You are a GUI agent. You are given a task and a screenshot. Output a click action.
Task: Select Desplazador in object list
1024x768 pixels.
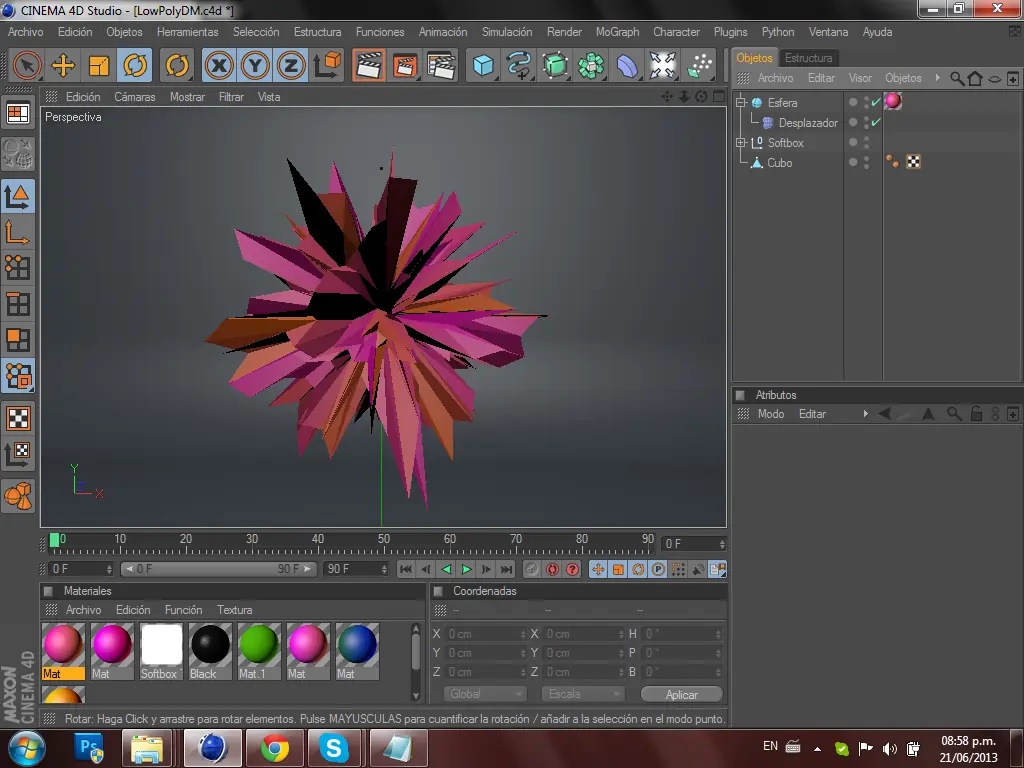(808, 123)
